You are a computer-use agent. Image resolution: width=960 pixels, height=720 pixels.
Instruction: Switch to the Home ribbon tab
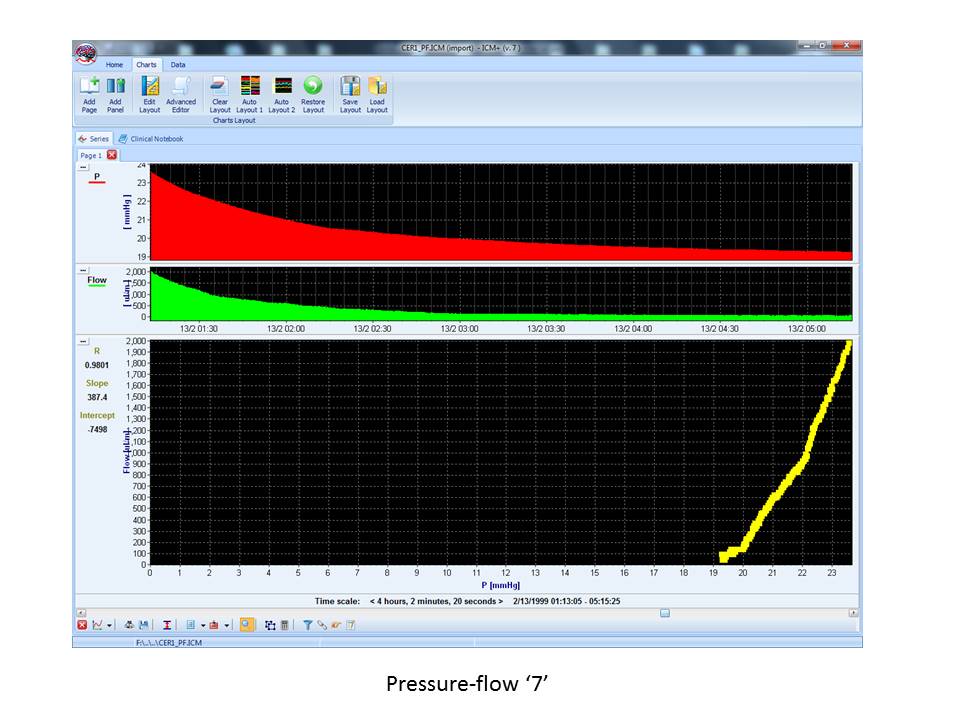click(x=115, y=64)
